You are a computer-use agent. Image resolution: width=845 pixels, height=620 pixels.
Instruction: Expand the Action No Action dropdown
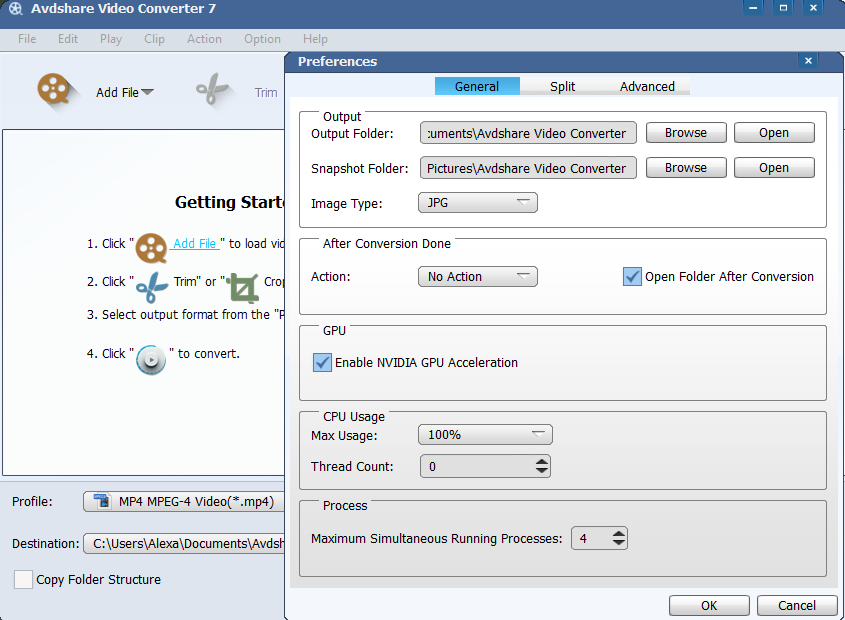tap(477, 277)
